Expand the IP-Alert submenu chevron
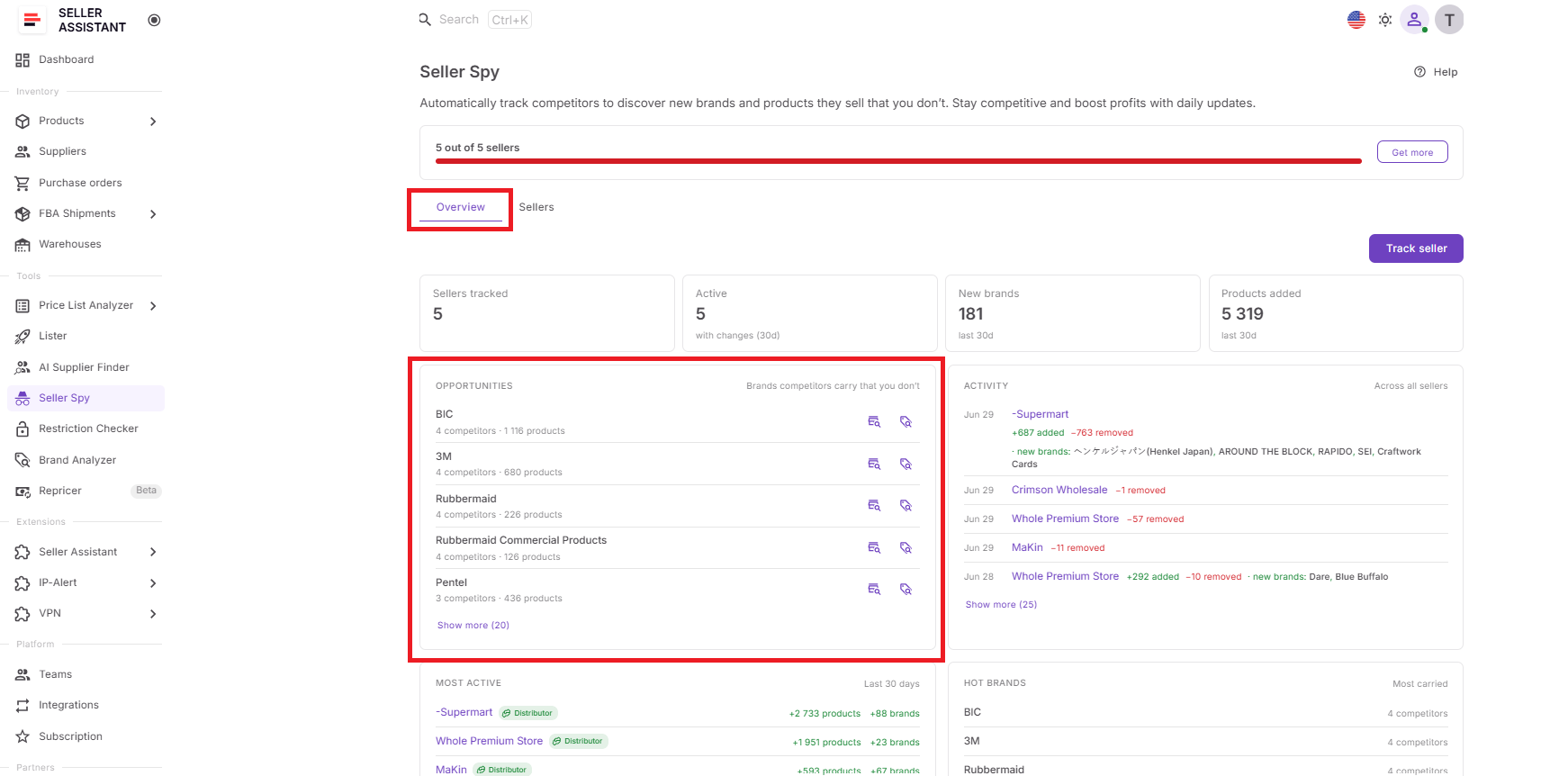The image size is (1568, 776). click(x=153, y=583)
